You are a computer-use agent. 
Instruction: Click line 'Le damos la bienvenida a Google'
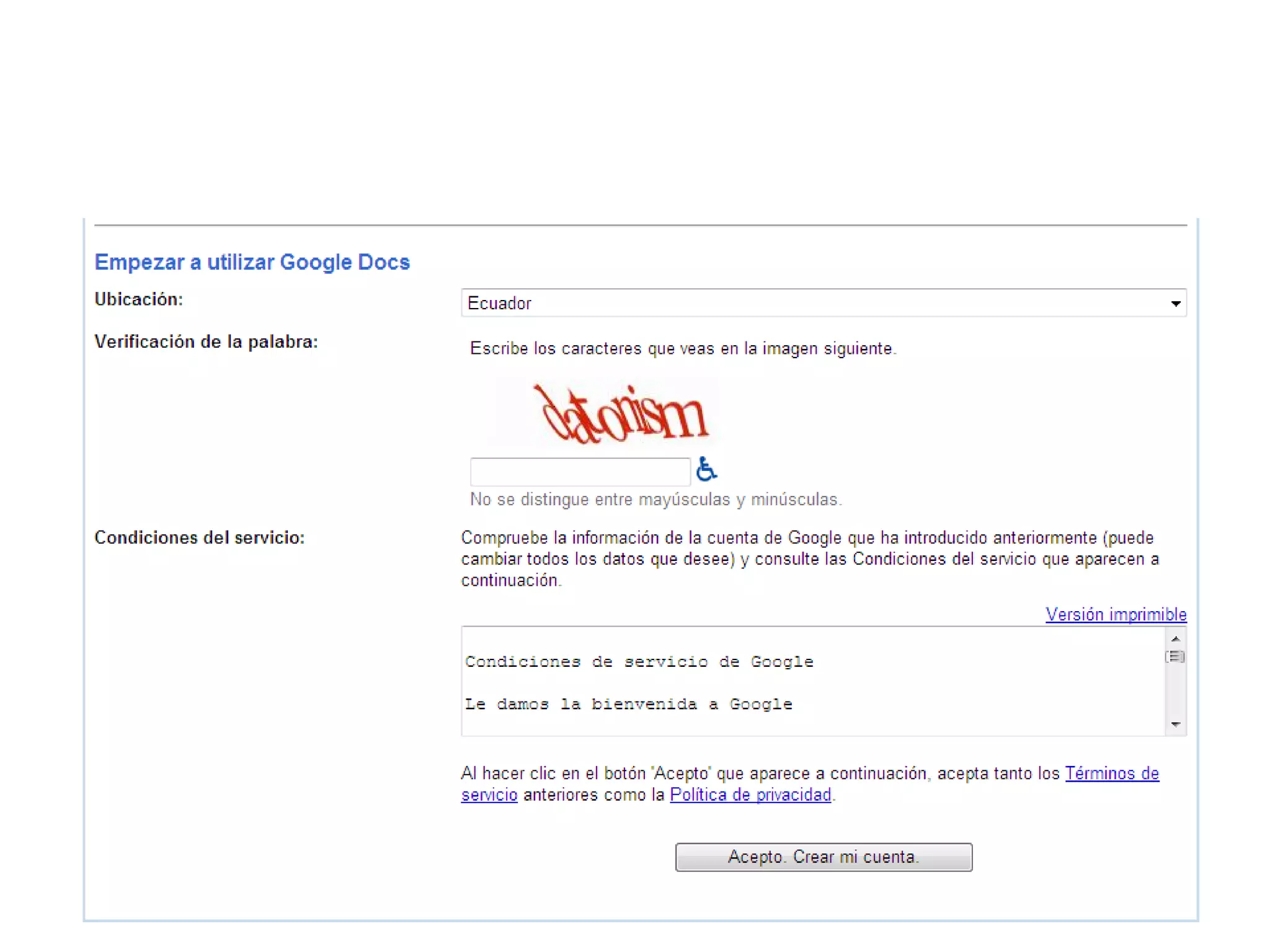tap(628, 704)
